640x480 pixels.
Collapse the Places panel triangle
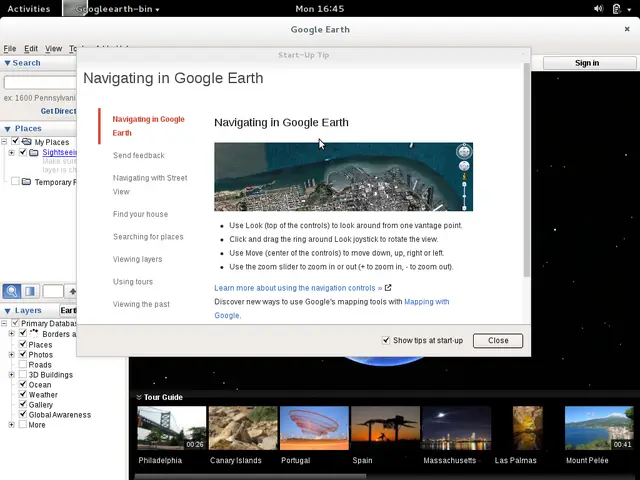coord(7,129)
